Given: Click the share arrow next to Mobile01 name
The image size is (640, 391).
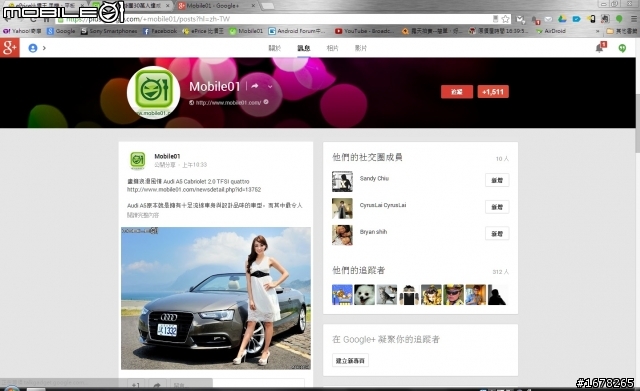Looking at the screenshot, I should 255,86.
